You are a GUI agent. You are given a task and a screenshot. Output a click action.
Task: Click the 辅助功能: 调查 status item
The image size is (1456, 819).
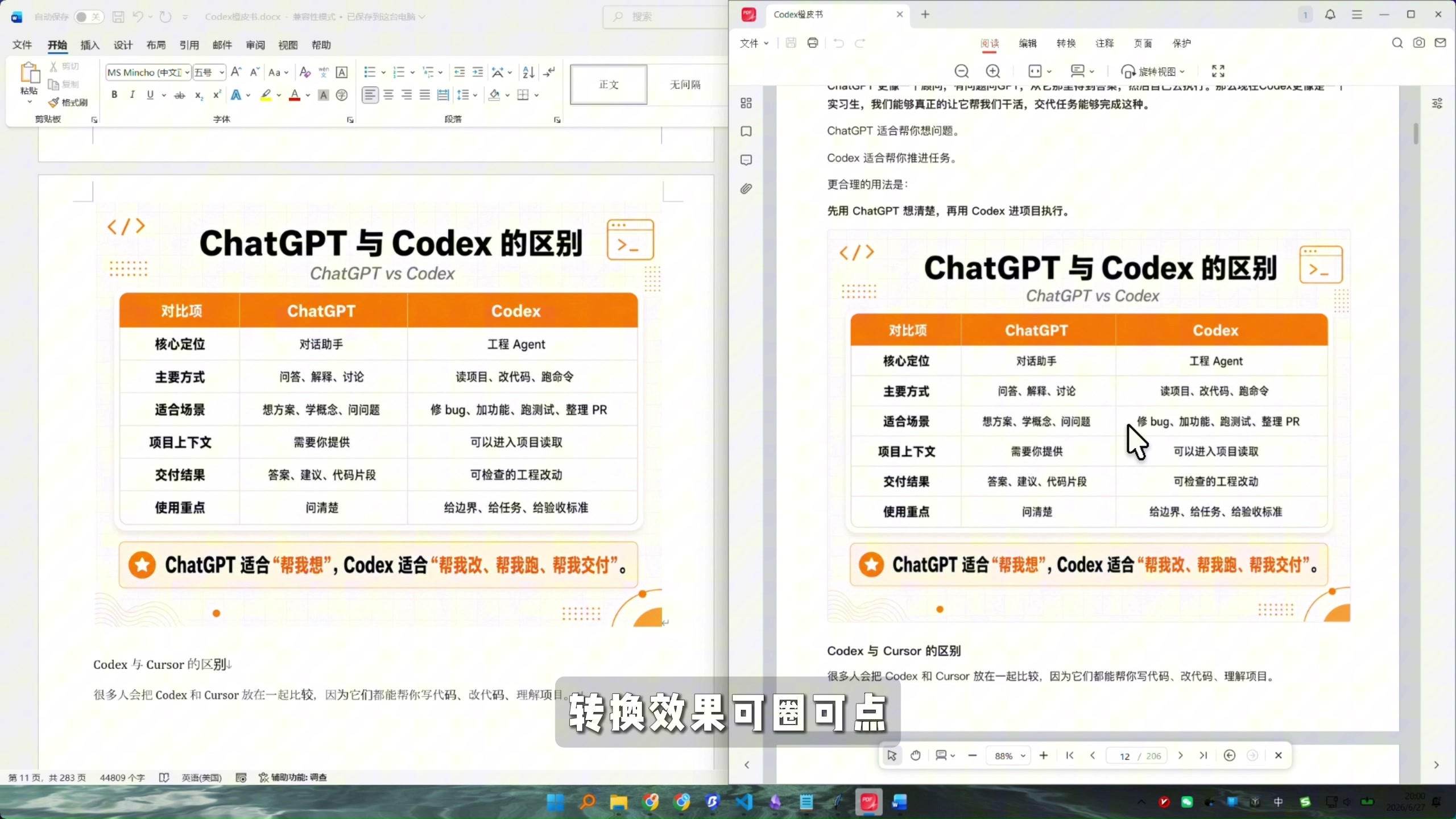coord(293,777)
